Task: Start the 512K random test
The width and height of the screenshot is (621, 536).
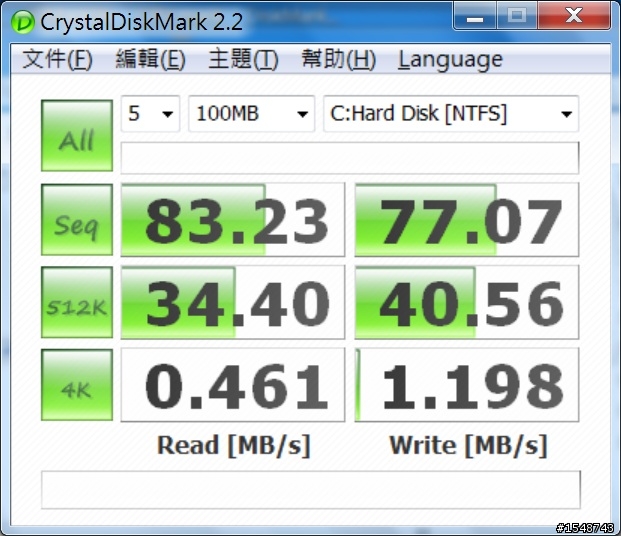Action: click(x=77, y=302)
